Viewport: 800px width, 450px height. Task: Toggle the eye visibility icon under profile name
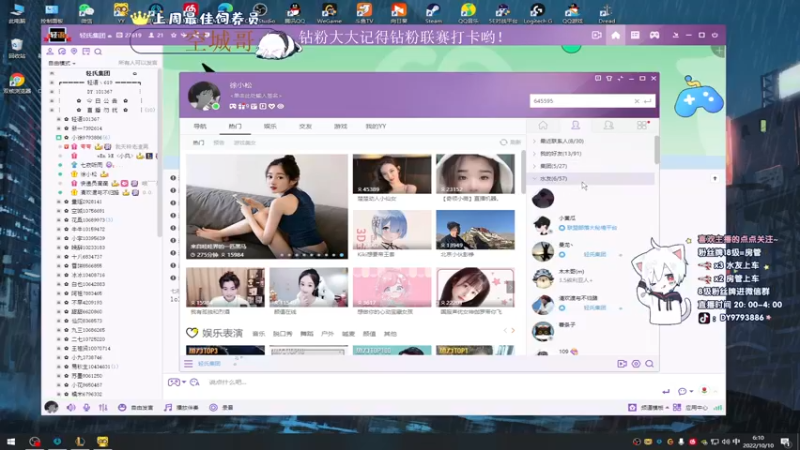pyautogui.click(x=281, y=106)
